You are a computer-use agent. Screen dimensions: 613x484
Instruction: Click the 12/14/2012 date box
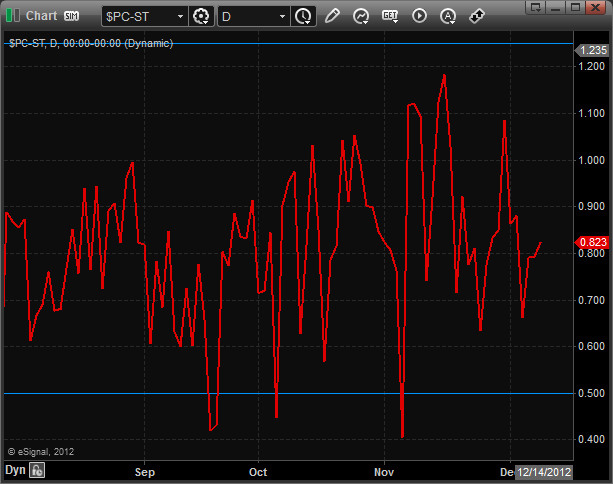click(x=544, y=472)
